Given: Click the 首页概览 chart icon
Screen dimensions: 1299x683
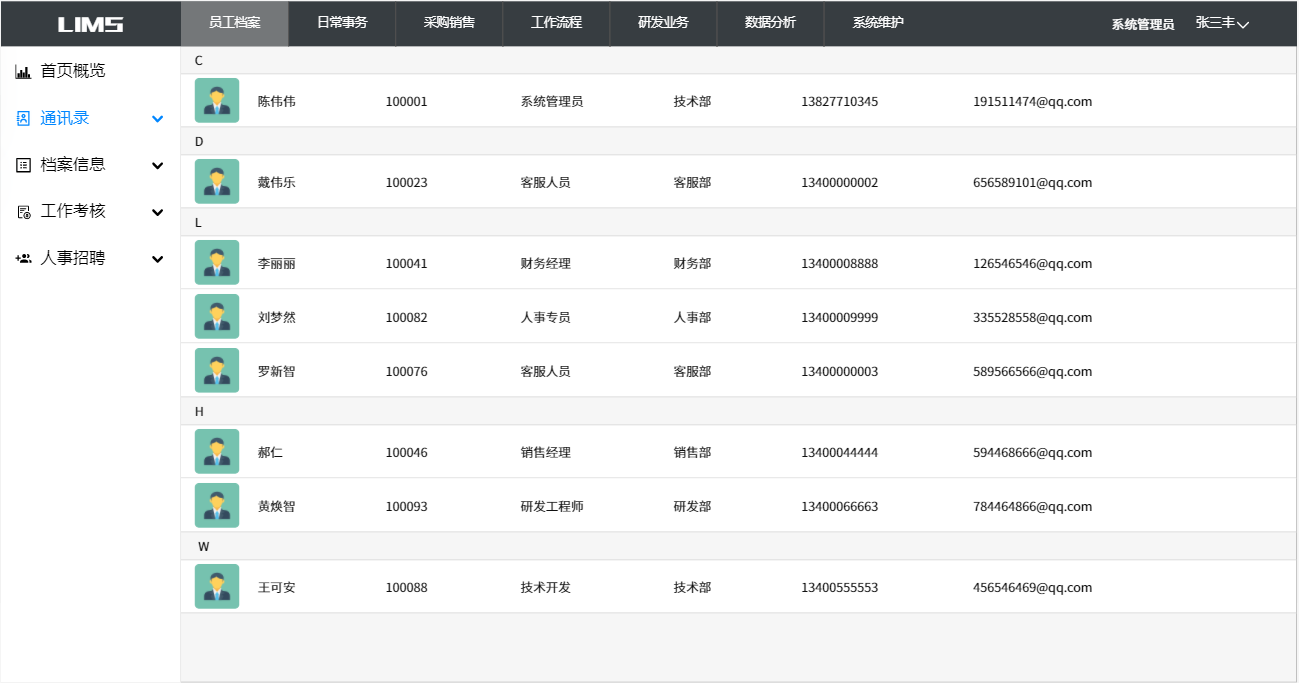Looking at the screenshot, I should tap(23, 71).
